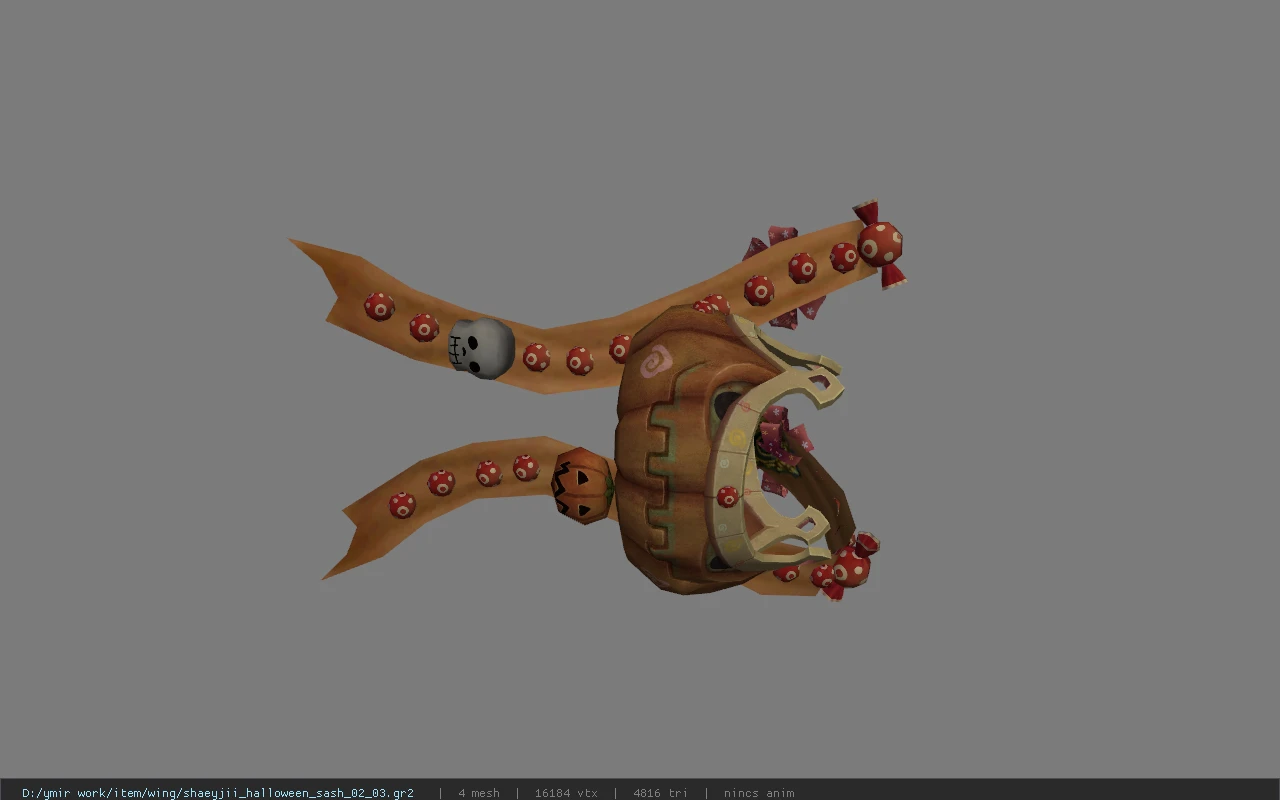Click the '4816 tri' triangle count
This screenshot has height=800, width=1280.
tap(660, 793)
